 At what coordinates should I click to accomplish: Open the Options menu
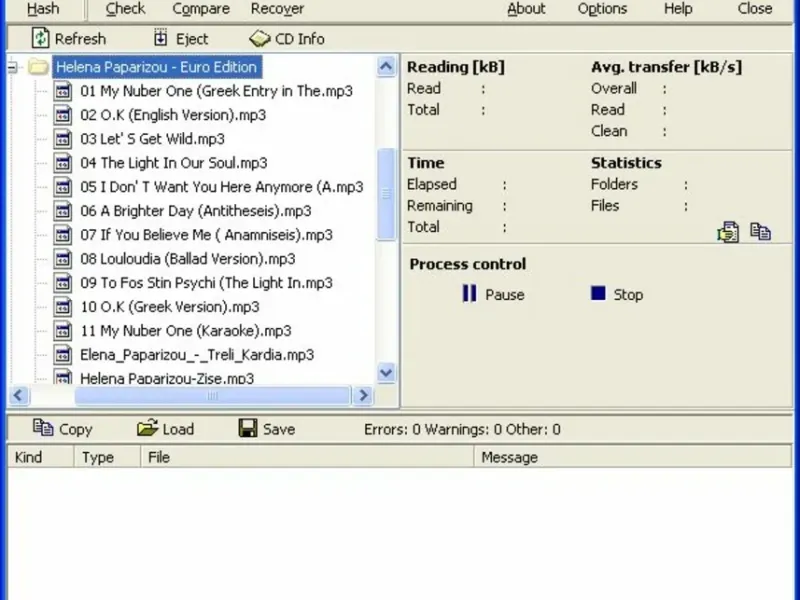pyautogui.click(x=602, y=9)
